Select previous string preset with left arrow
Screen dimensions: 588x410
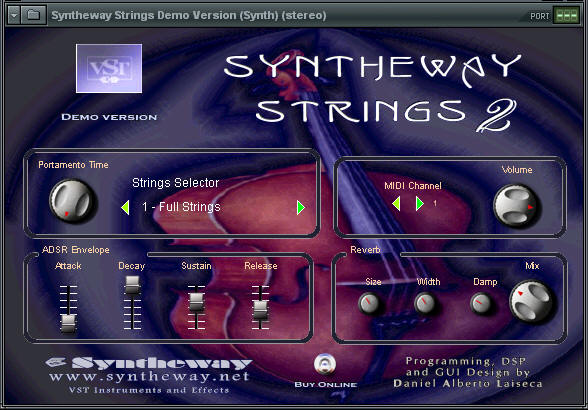click(126, 207)
